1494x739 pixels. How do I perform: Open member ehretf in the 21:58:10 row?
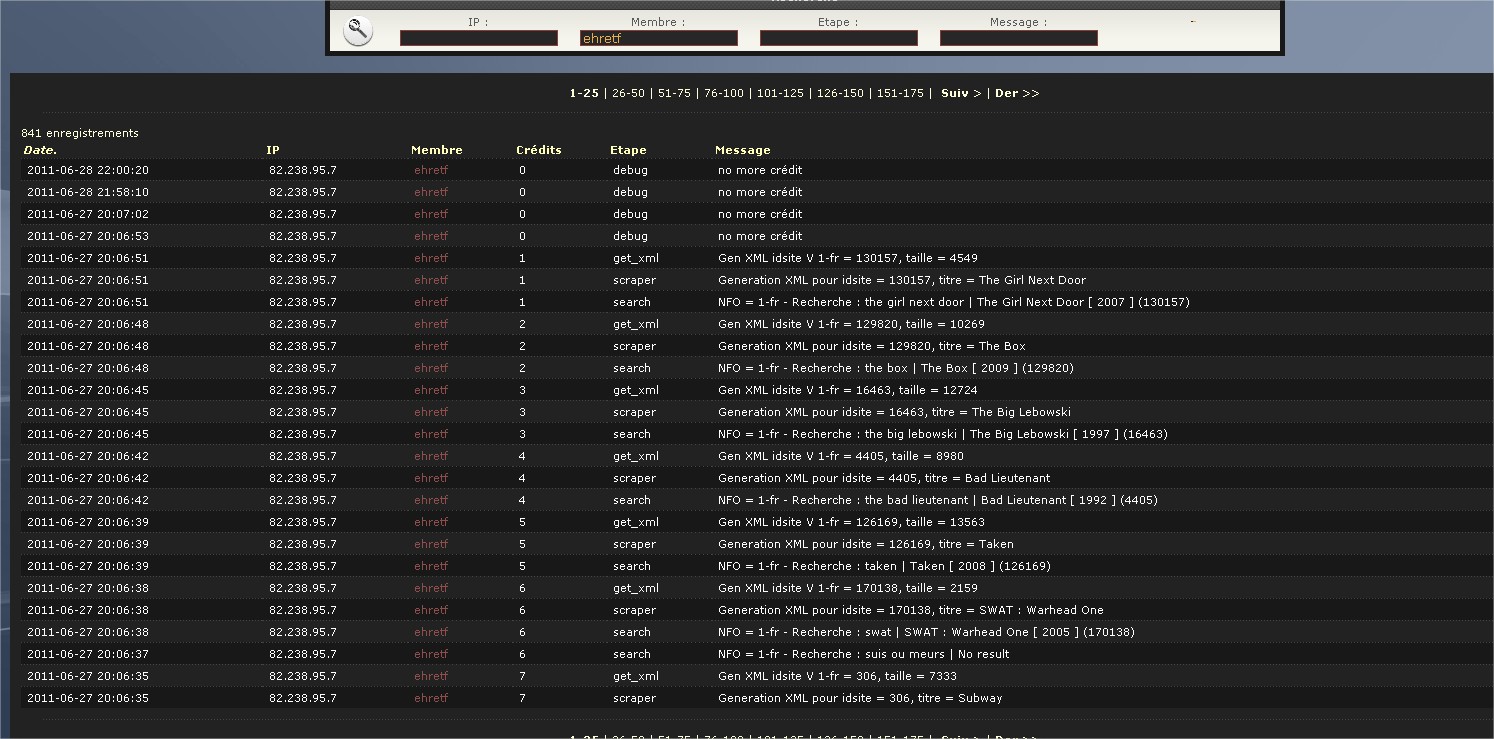(431, 192)
